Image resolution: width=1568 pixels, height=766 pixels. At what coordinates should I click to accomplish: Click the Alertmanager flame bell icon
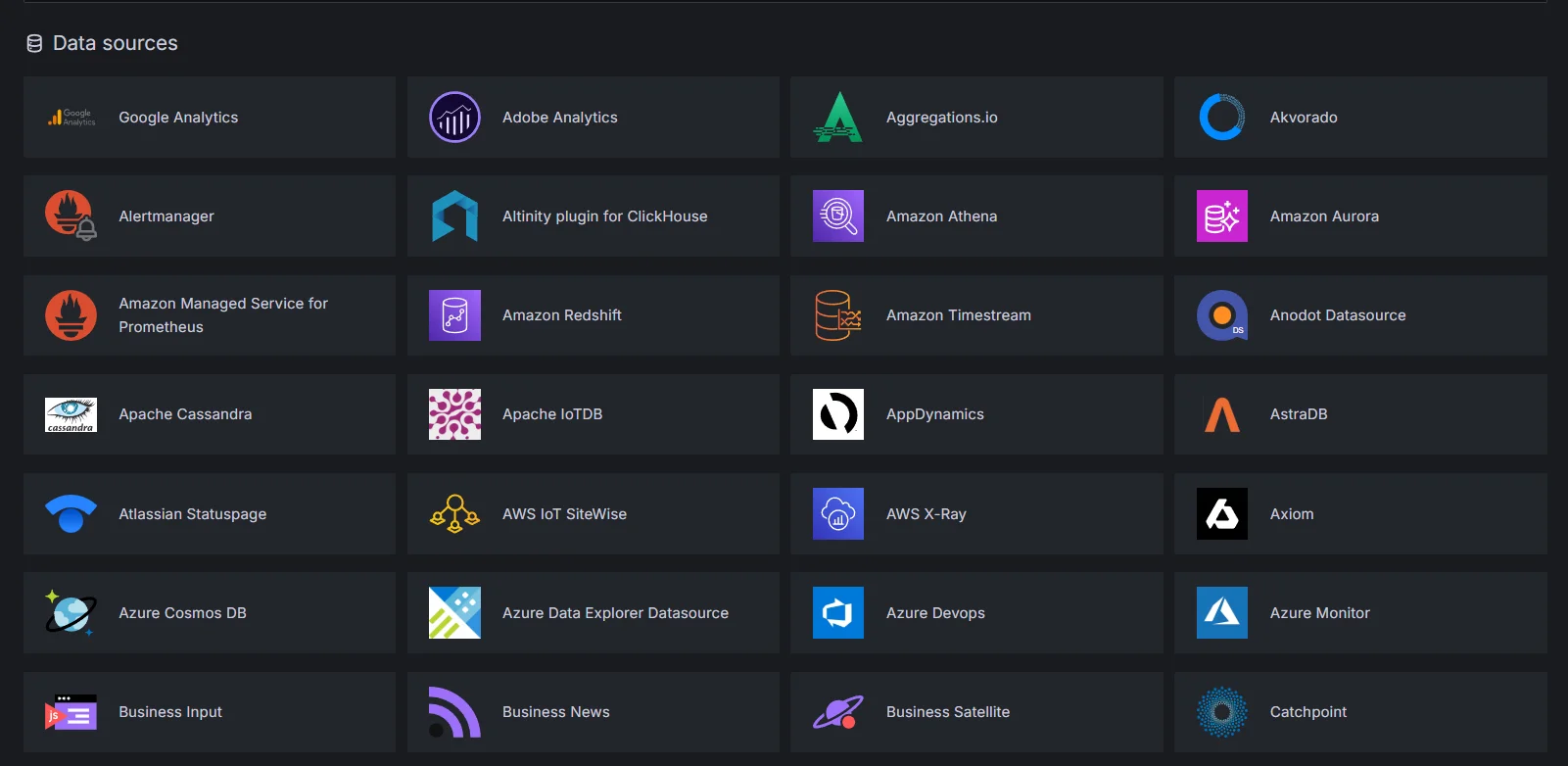click(71, 216)
